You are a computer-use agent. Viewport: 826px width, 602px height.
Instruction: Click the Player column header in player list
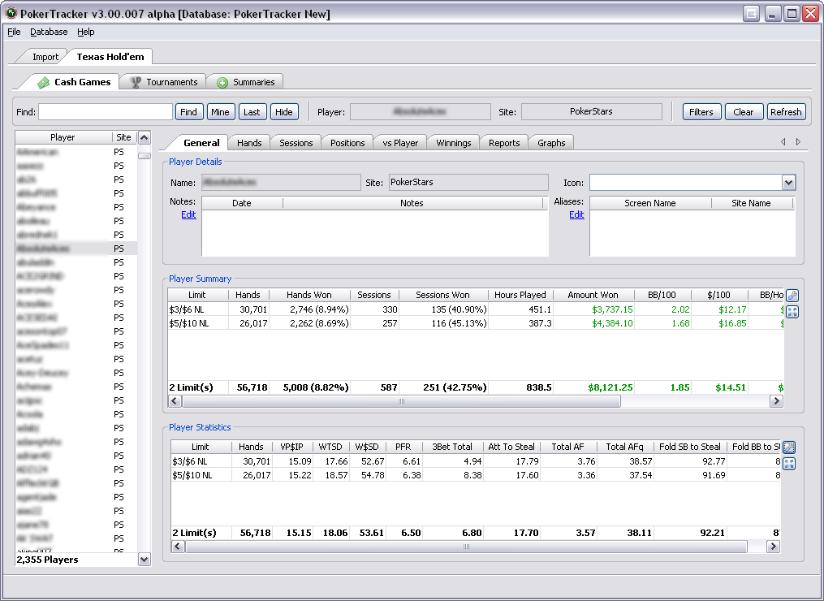(x=63, y=137)
